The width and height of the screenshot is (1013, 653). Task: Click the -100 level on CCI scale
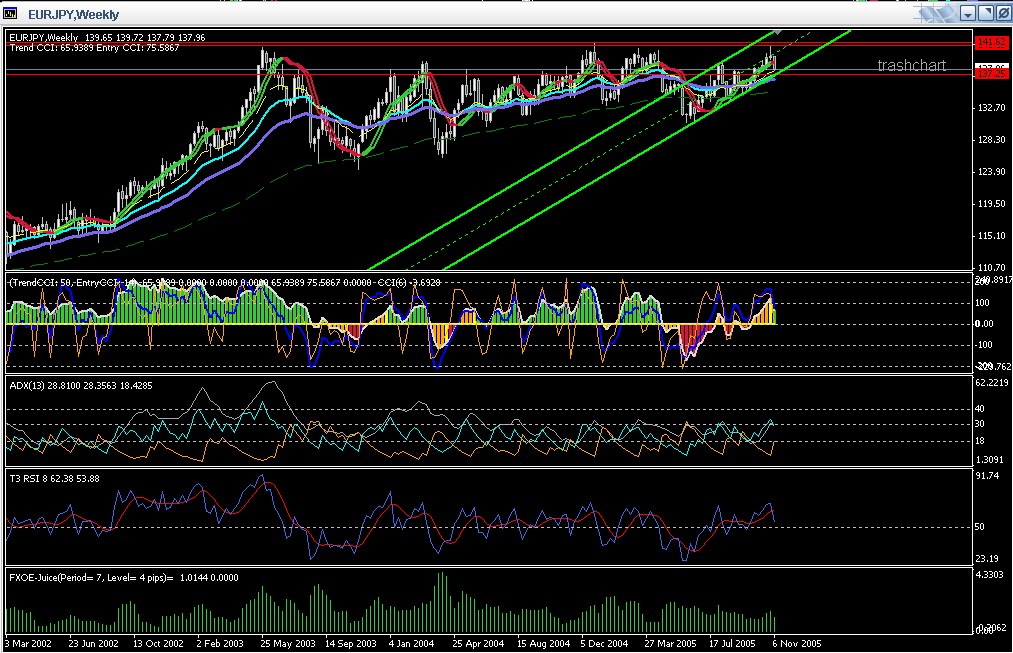point(984,345)
